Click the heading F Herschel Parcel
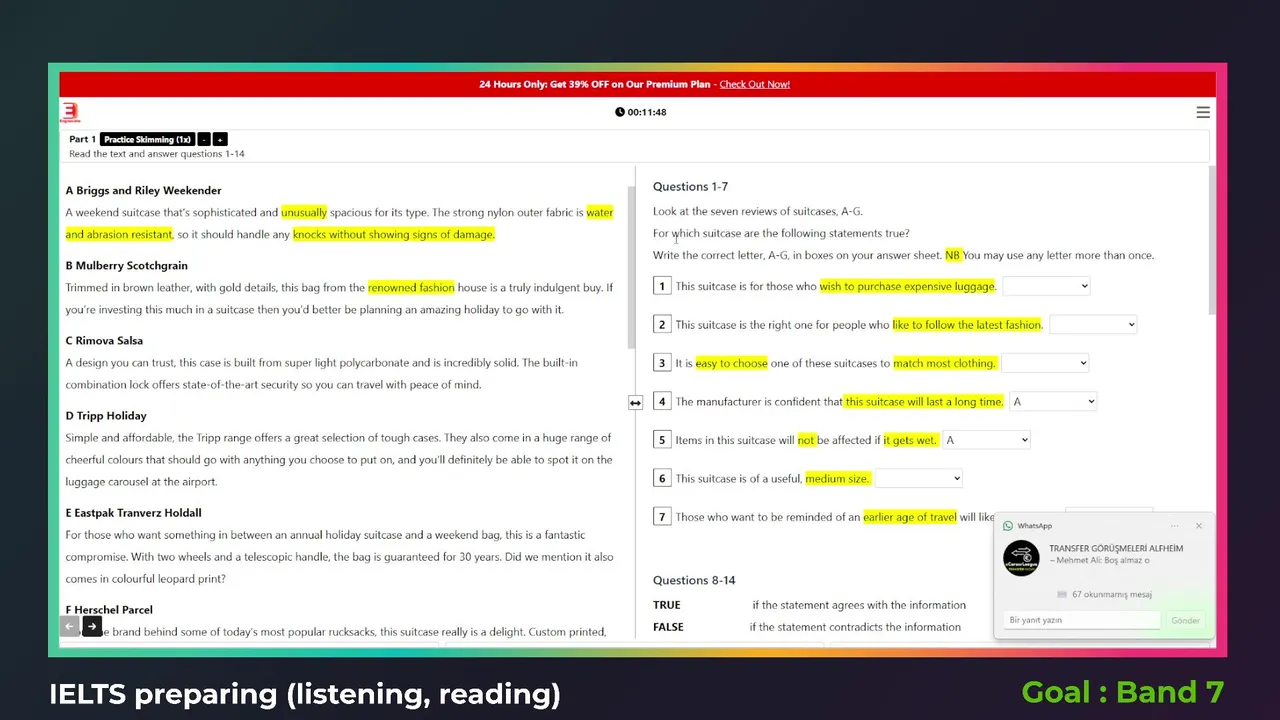Screen dimensions: 1280x720 (109, 609)
